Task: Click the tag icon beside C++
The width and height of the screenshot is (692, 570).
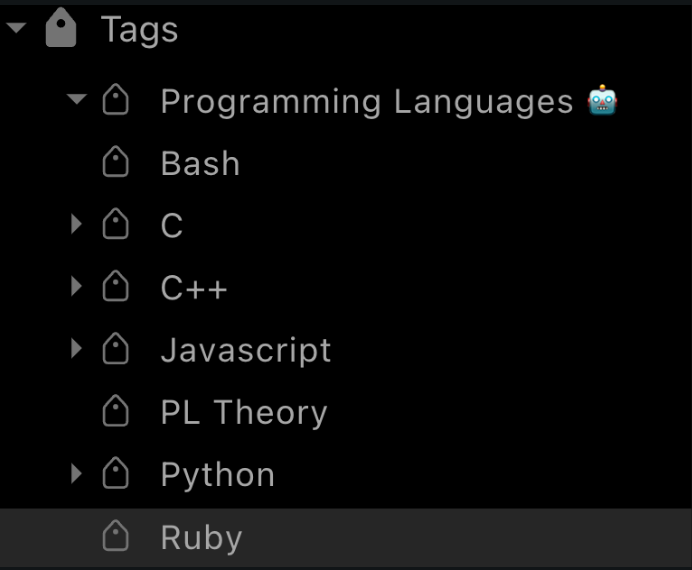Action: pos(116,288)
